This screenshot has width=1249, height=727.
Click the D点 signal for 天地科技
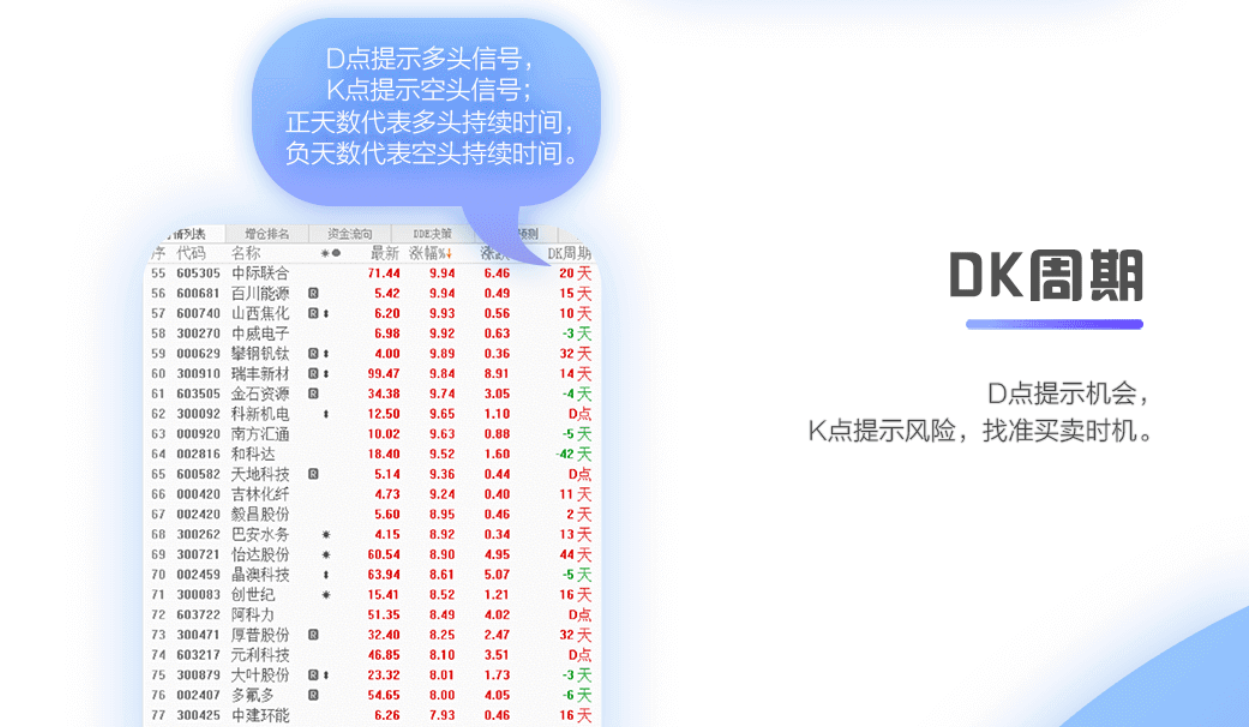point(579,474)
